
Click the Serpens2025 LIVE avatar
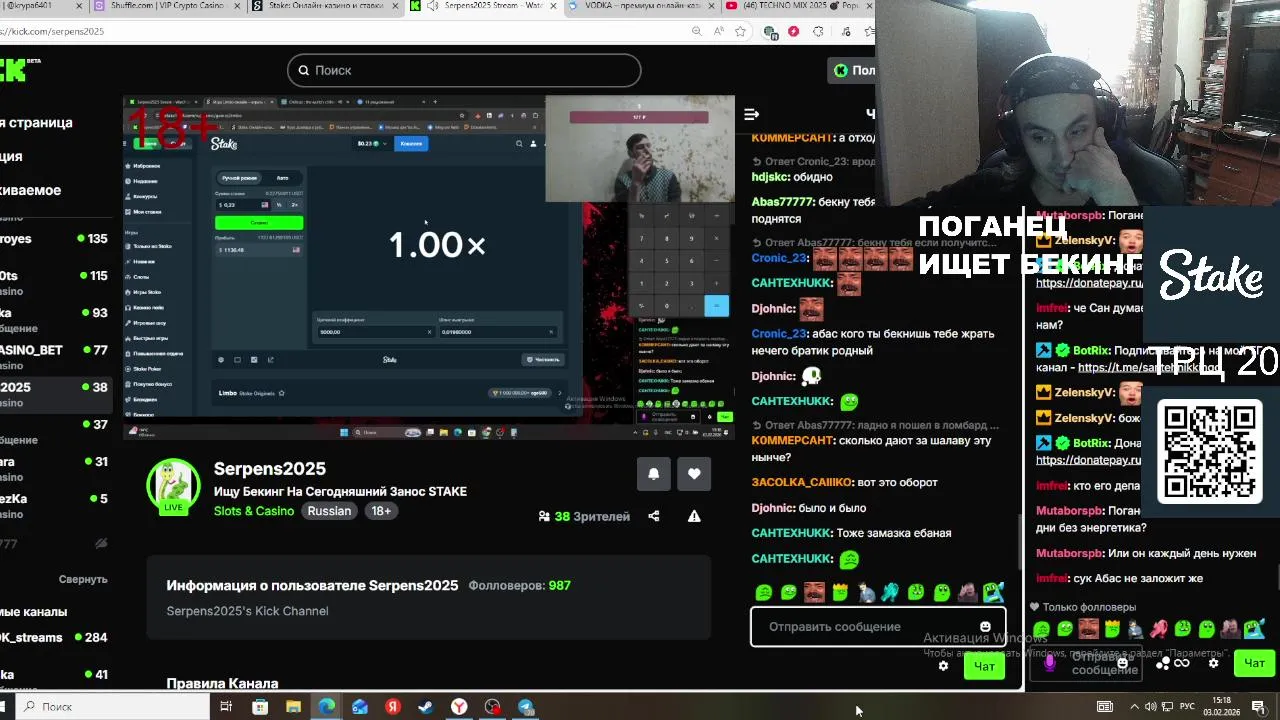173,487
